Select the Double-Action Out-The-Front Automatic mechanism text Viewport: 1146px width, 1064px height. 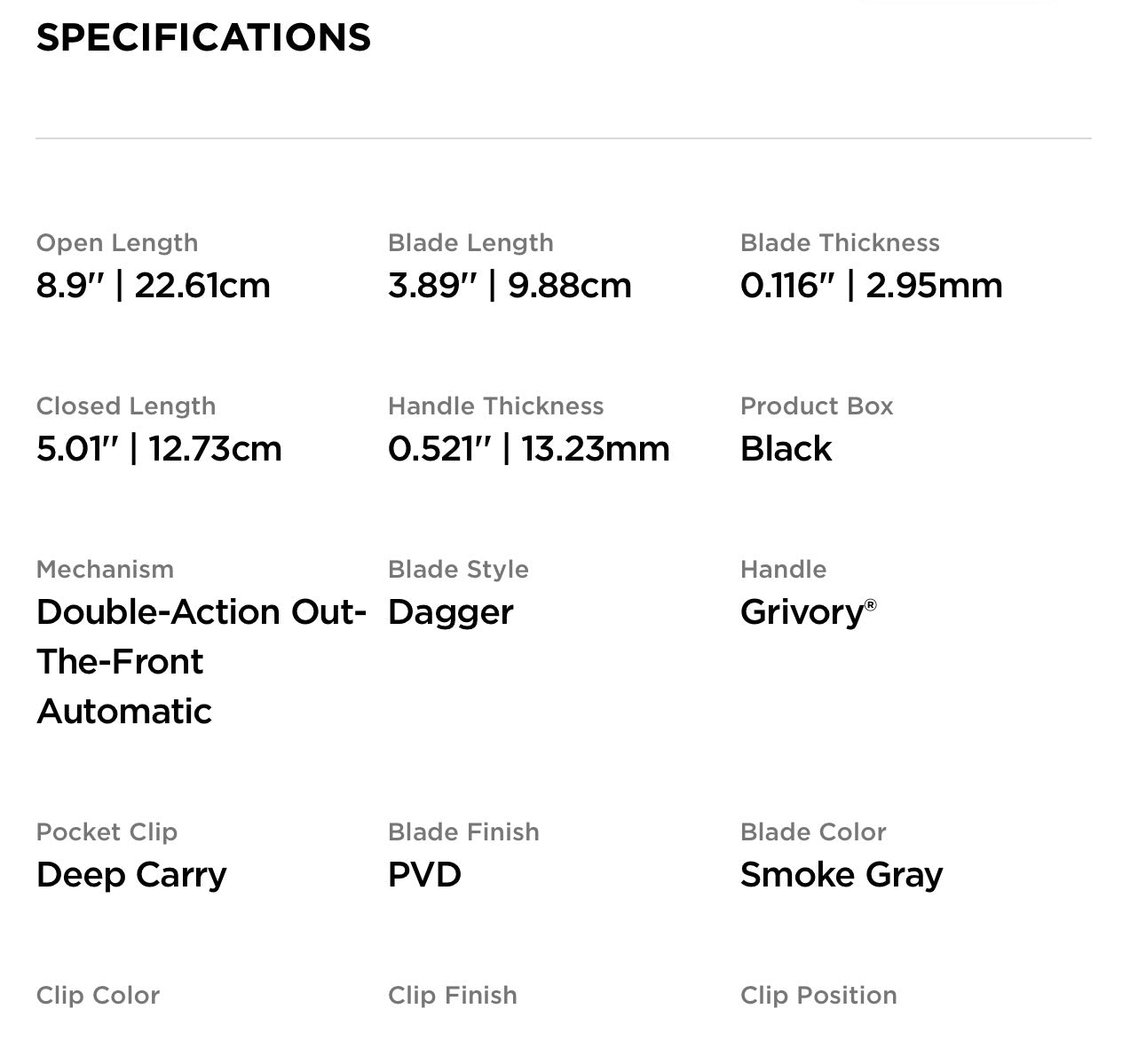click(x=201, y=661)
